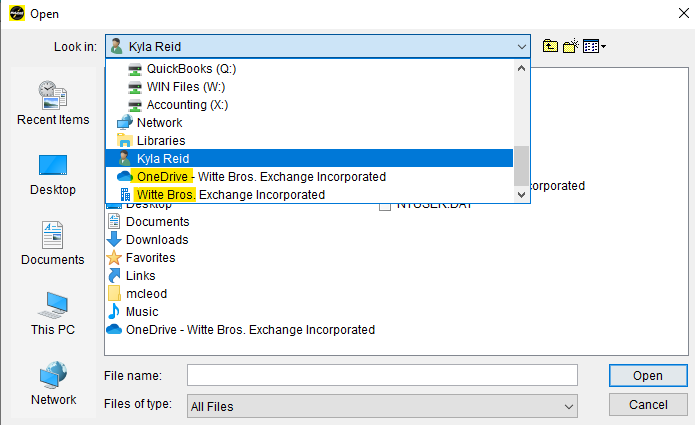Click the Create New Folder icon

(x=571, y=46)
